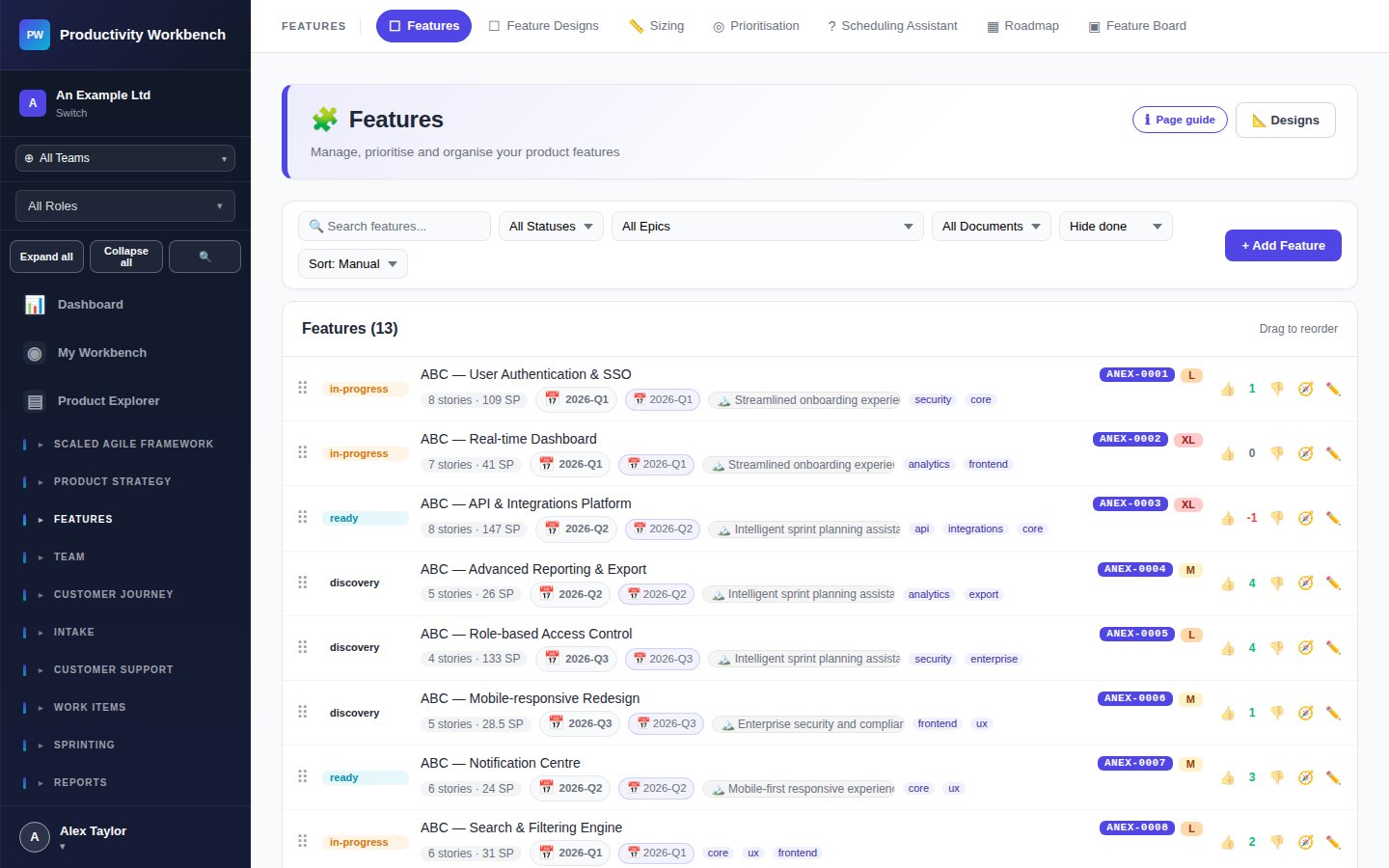
Task: Click the compass icon on Notification Centre row
Action: click(x=1305, y=777)
